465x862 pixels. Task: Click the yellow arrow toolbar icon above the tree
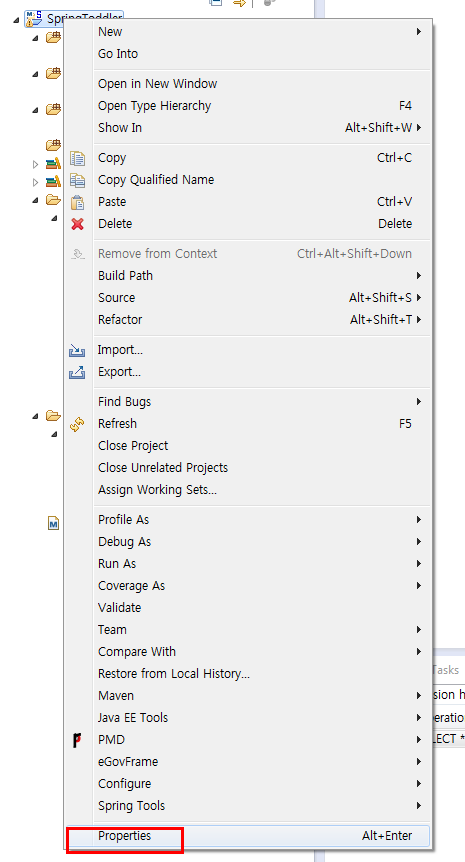point(239,3)
